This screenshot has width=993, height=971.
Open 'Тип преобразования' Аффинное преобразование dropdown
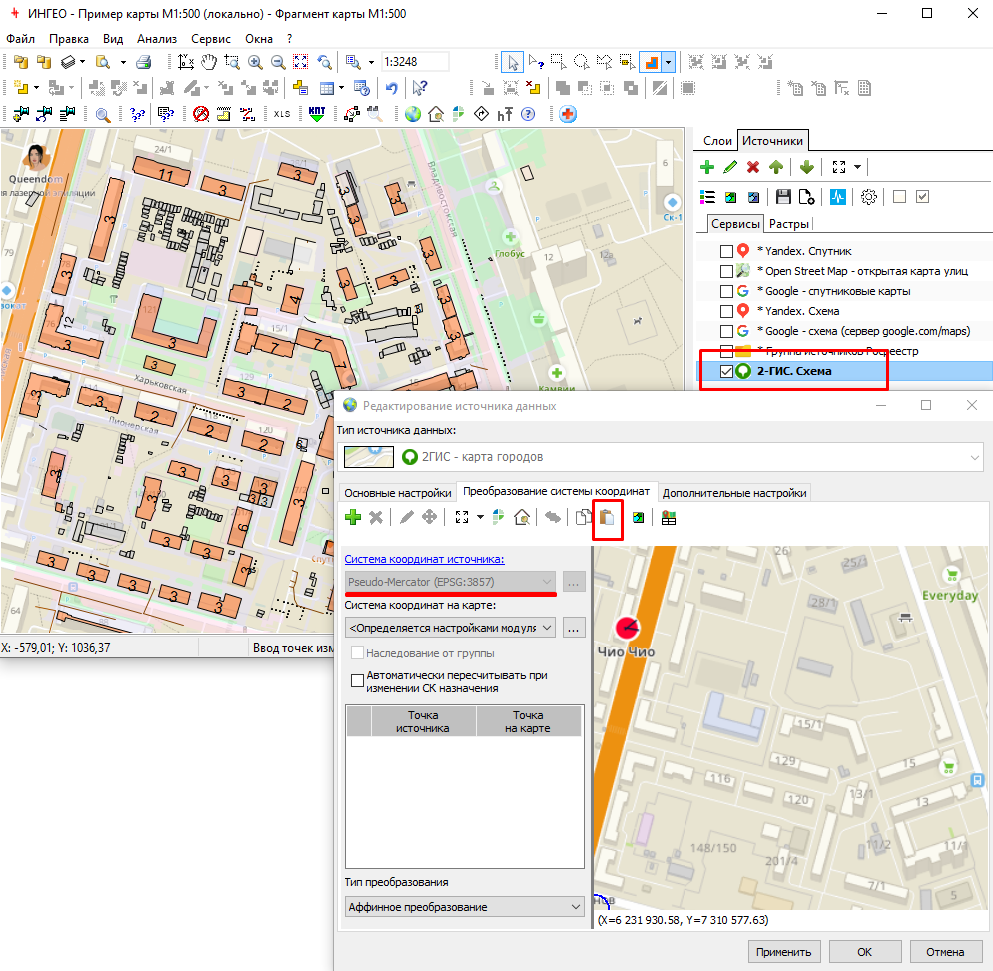(x=465, y=906)
